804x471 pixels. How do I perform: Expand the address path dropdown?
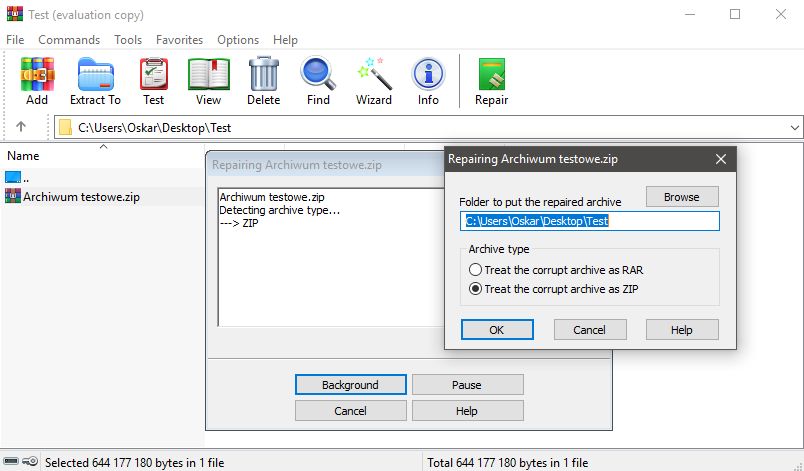coord(794,128)
